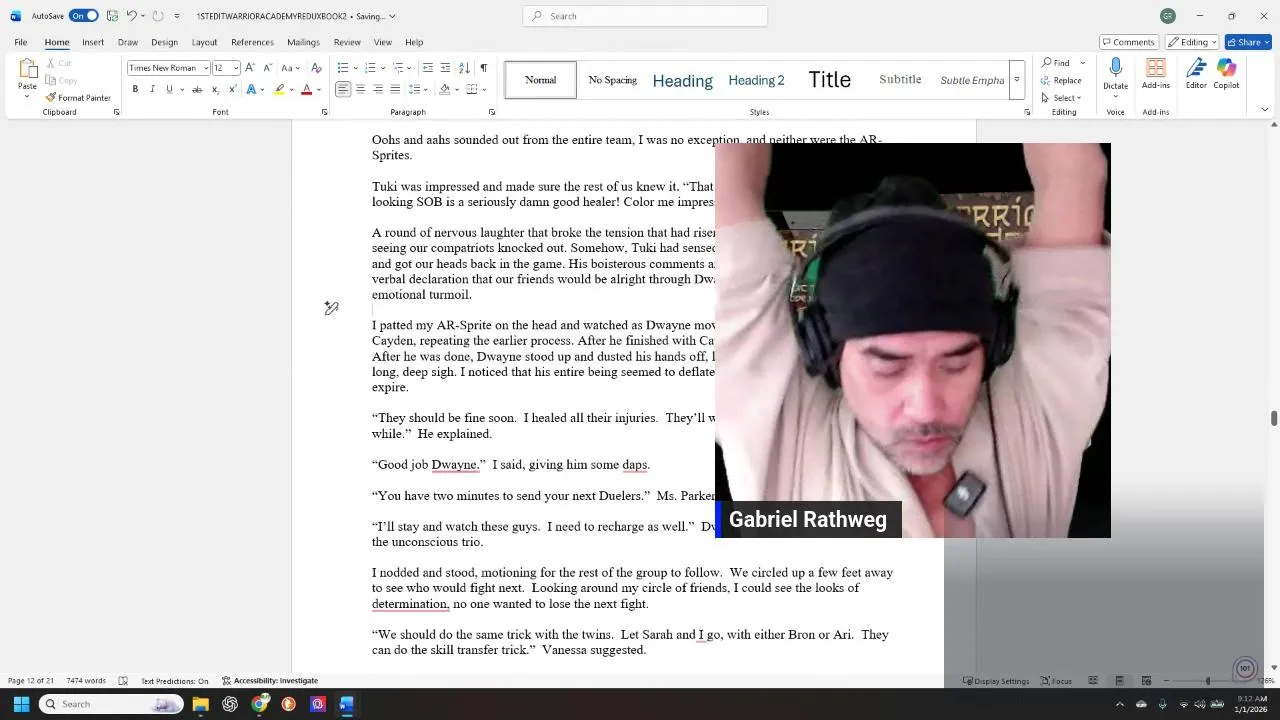The width and height of the screenshot is (1280, 720).
Task: Open the Editing mode dropdown
Action: [1191, 42]
